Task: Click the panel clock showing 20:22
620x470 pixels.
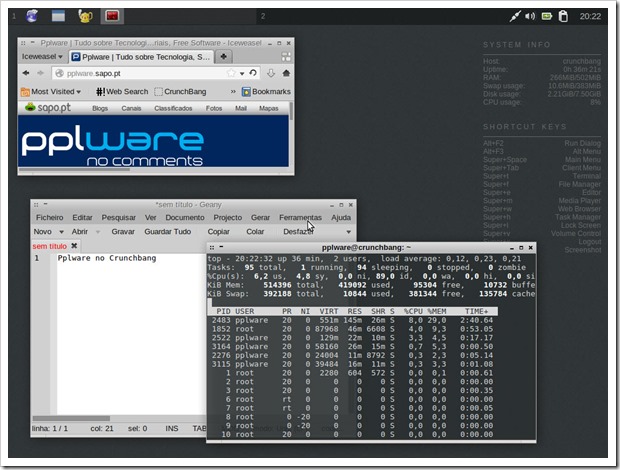Action: coord(590,16)
